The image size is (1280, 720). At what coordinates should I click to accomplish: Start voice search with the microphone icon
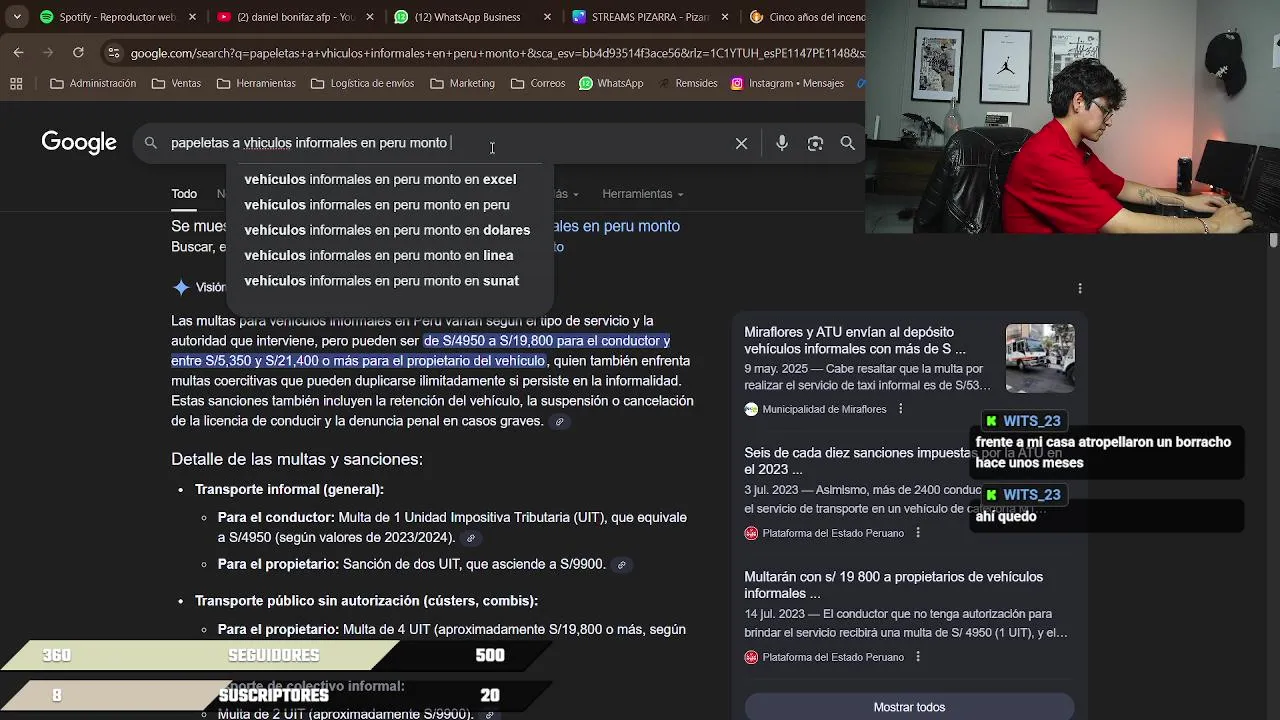[x=782, y=143]
